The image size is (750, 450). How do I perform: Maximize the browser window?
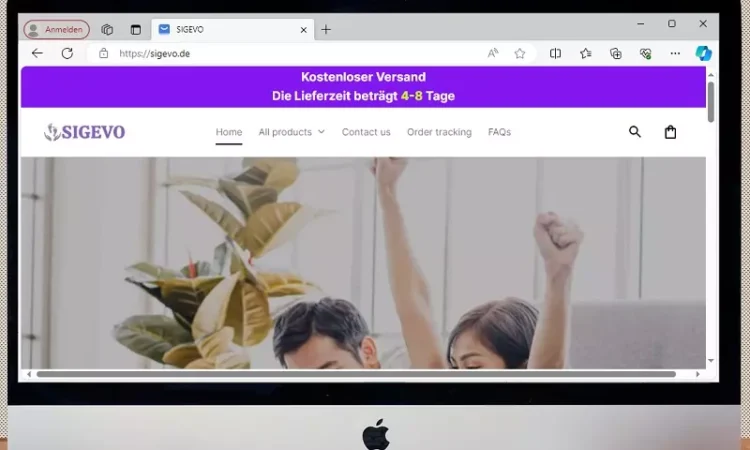tap(672, 23)
